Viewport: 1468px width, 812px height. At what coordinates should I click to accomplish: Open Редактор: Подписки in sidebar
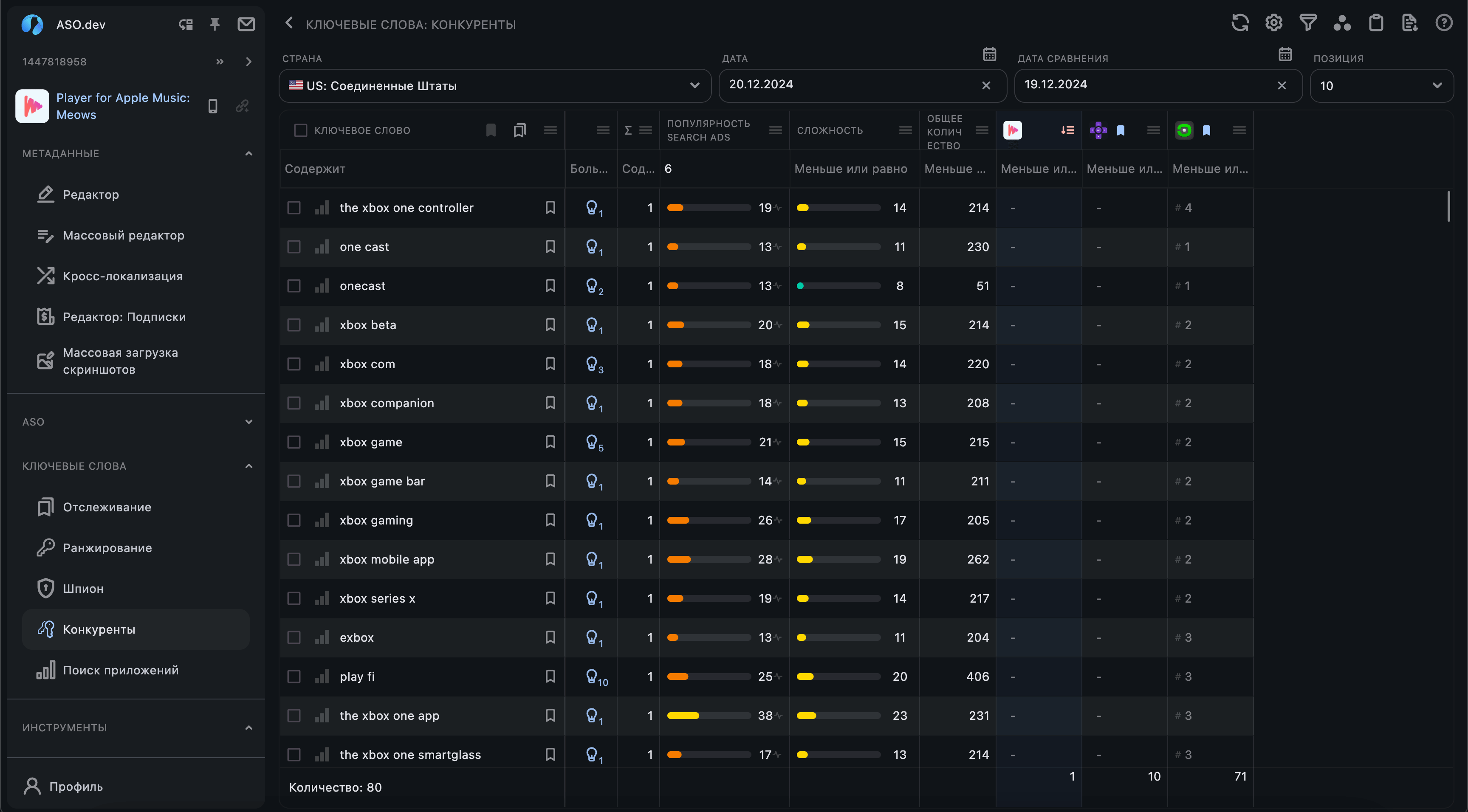pyautogui.click(x=136, y=317)
